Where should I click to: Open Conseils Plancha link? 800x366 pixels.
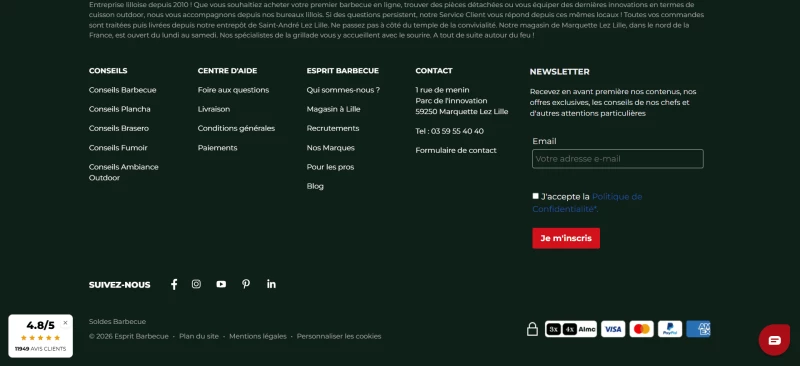119,109
